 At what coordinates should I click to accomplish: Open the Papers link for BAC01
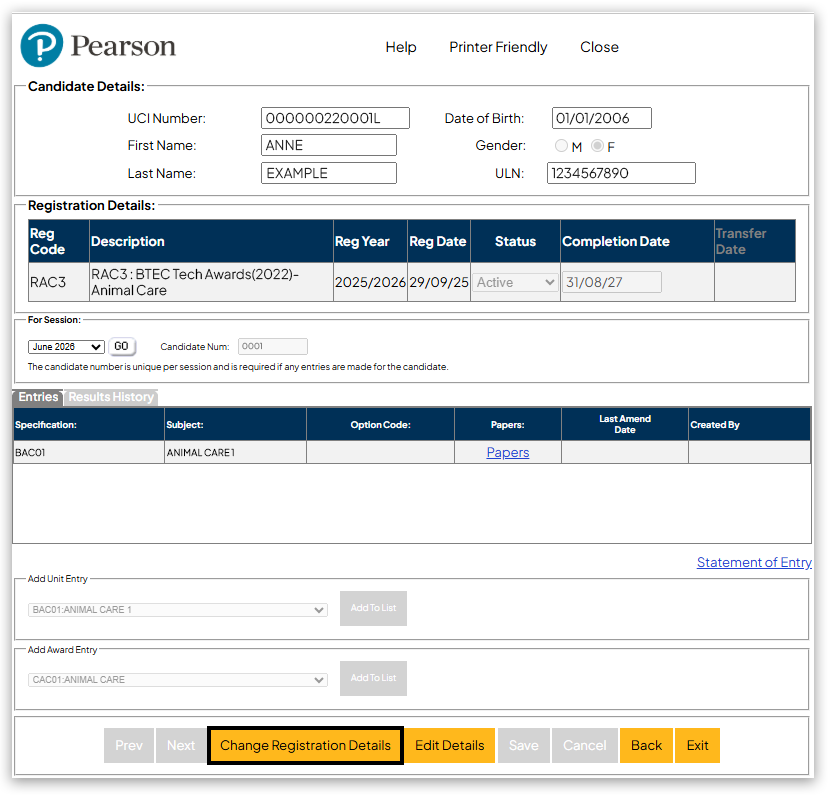(508, 453)
